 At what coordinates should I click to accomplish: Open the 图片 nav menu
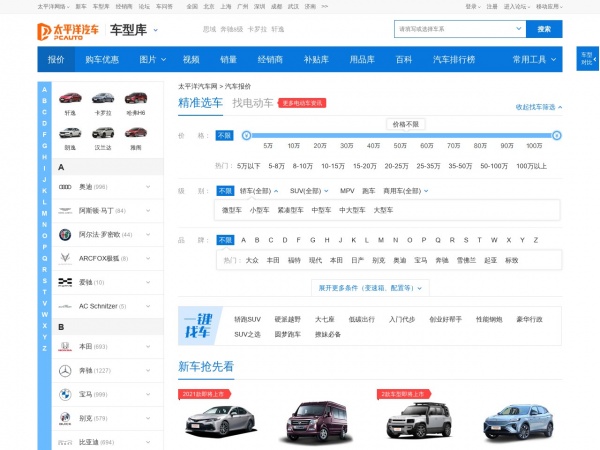(152, 59)
